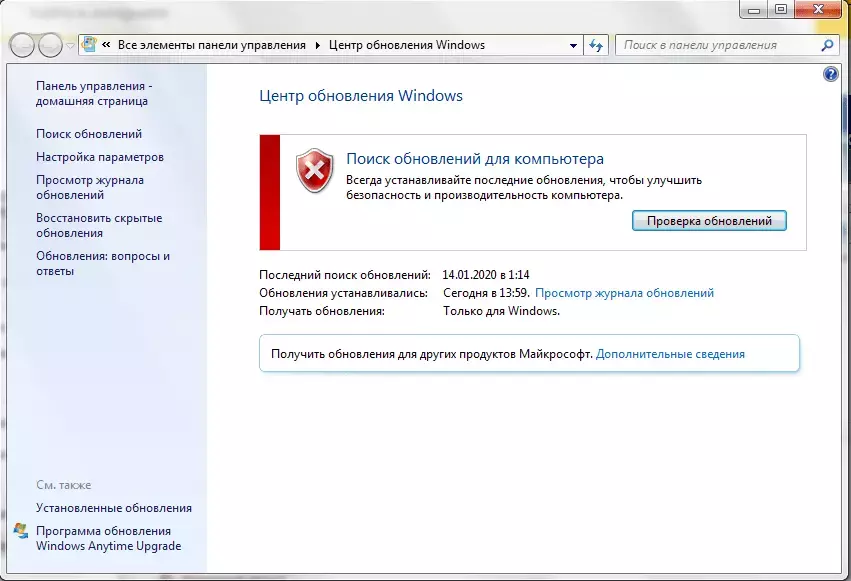Image resolution: width=851 pixels, height=581 pixels.
Task: Click the 'Проверка обновлений' button
Action: click(709, 221)
